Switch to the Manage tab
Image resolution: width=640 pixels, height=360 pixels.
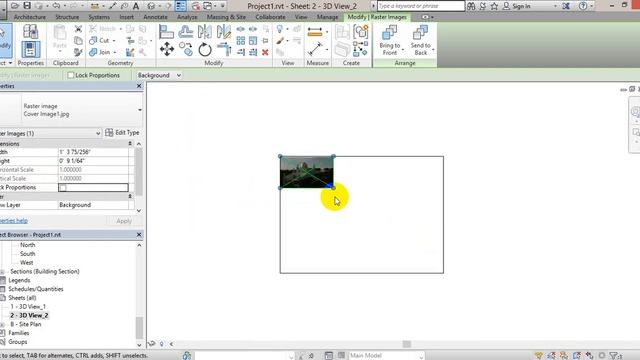coord(327,17)
